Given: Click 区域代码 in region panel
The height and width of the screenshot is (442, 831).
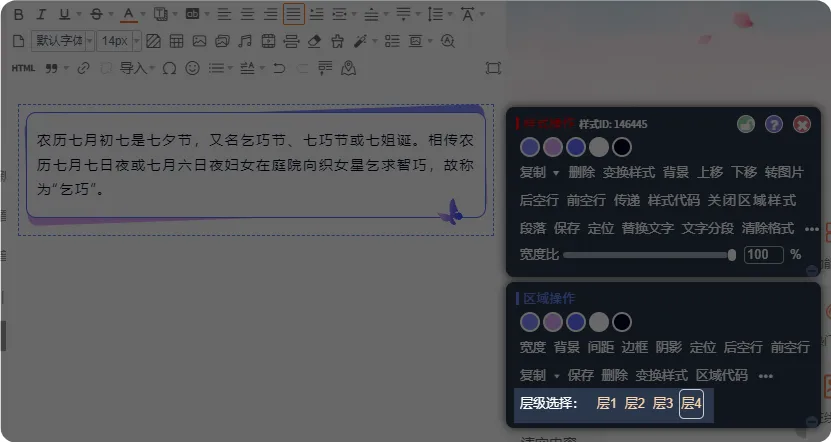Looking at the screenshot, I should [x=722, y=375].
